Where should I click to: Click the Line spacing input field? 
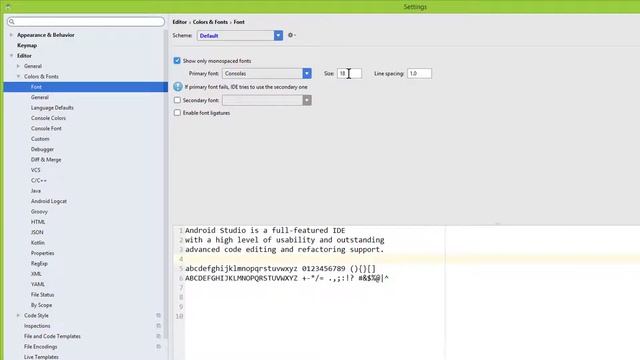pos(419,73)
